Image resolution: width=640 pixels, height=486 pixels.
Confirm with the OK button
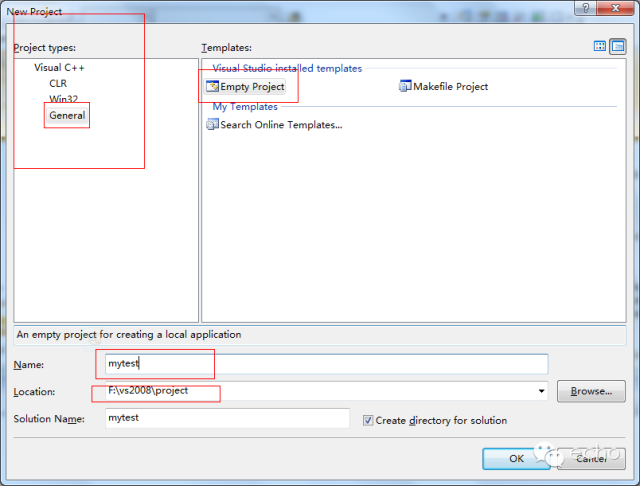[516, 459]
